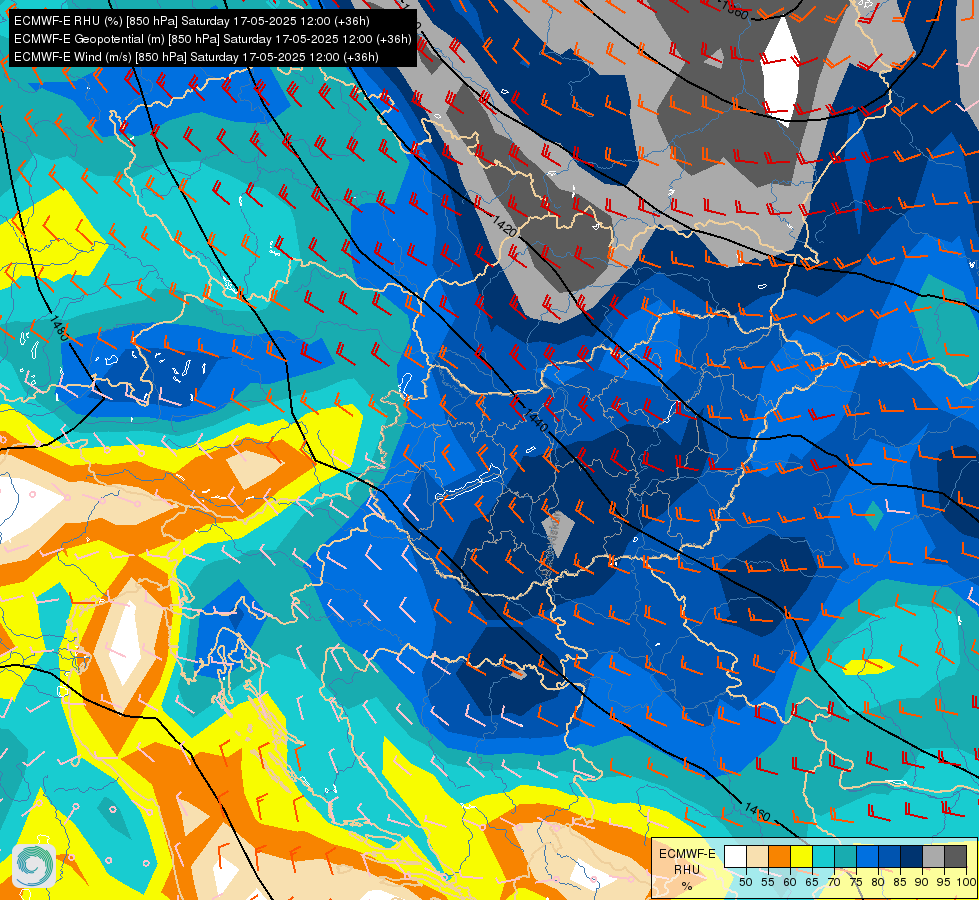Click the swirl logo in the bottom-left corner

[x=34, y=865]
